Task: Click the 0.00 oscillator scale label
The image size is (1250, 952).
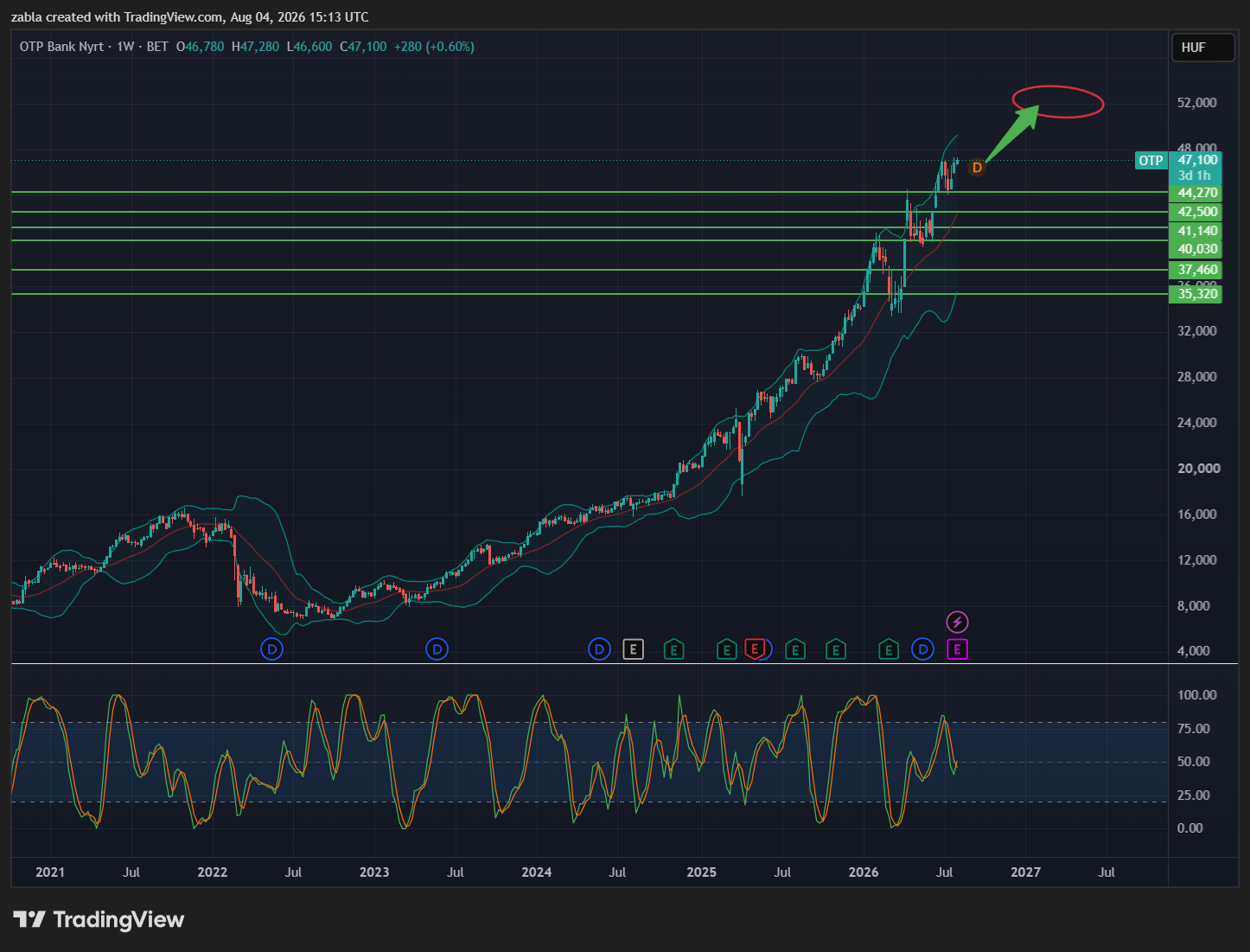Action: pos(1189,828)
